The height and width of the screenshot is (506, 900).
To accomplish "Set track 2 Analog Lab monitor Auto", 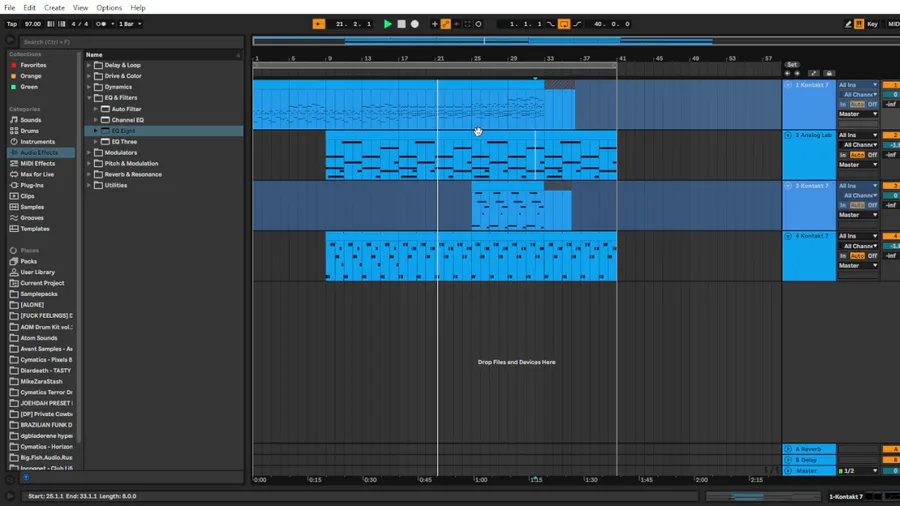I will click(x=857, y=155).
